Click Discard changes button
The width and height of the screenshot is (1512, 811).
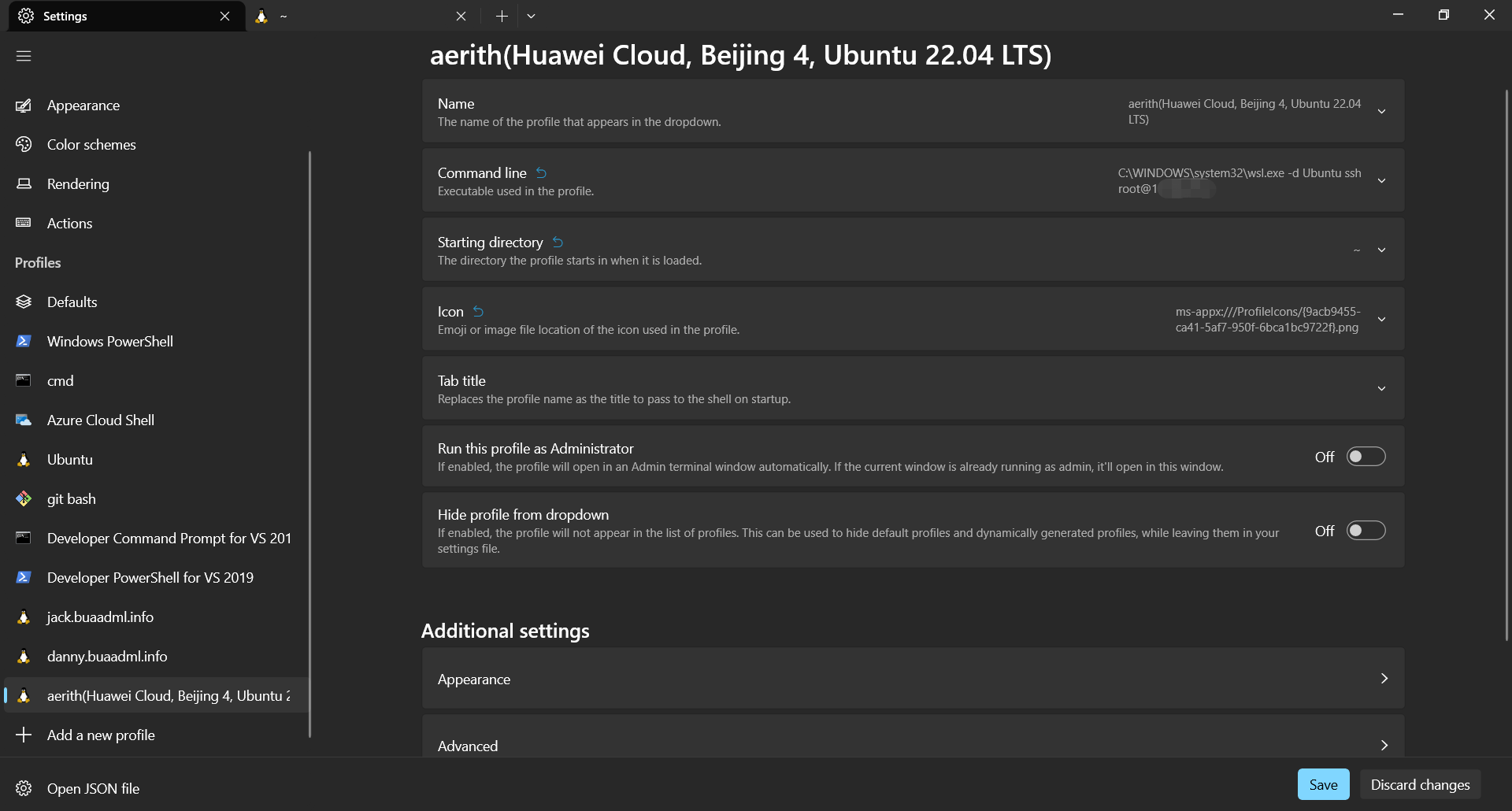[1420, 784]
